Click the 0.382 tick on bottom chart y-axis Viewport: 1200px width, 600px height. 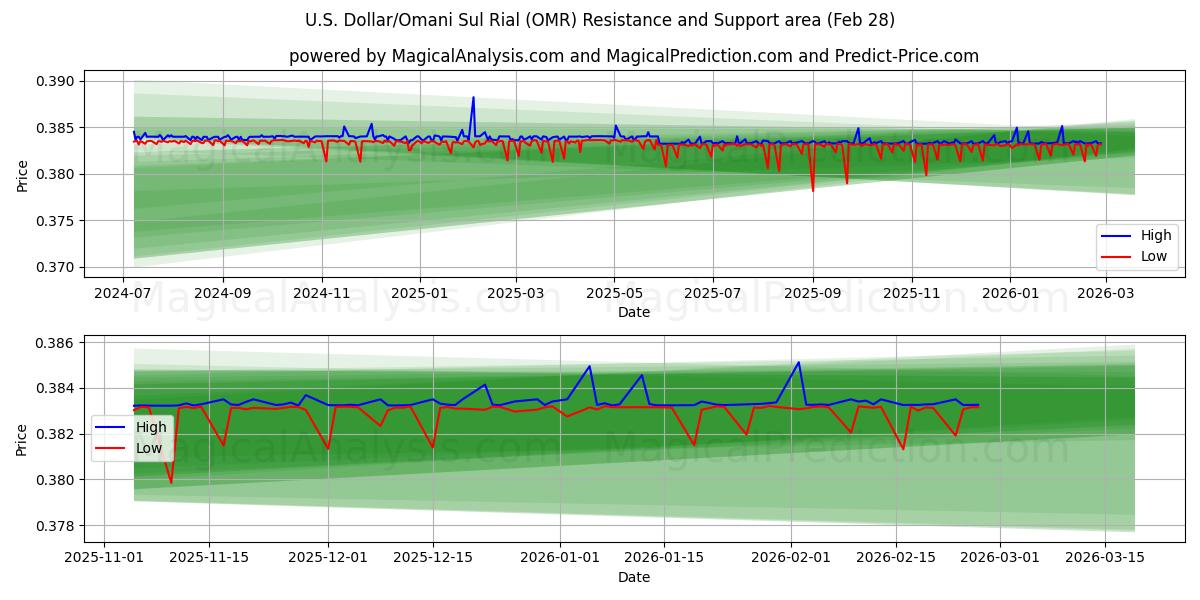pos(56,434)
